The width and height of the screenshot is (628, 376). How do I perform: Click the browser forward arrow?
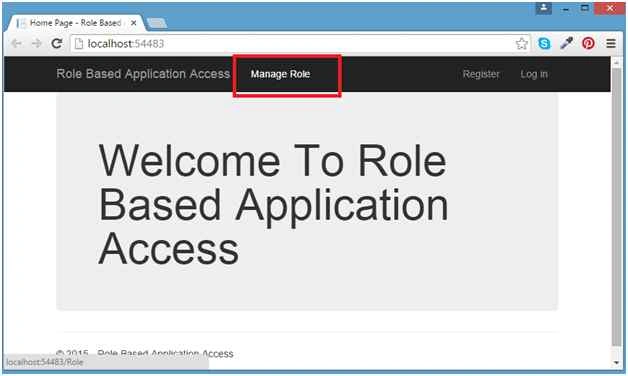coord(36,43)
